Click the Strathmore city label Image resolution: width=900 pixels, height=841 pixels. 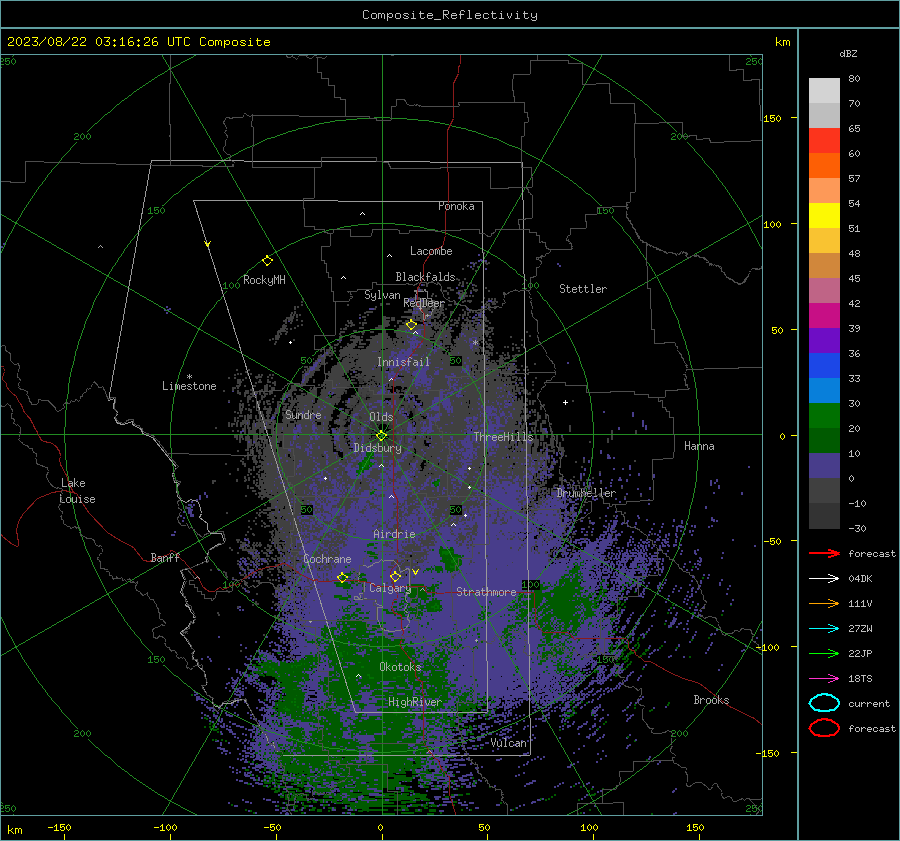[486, 592]
